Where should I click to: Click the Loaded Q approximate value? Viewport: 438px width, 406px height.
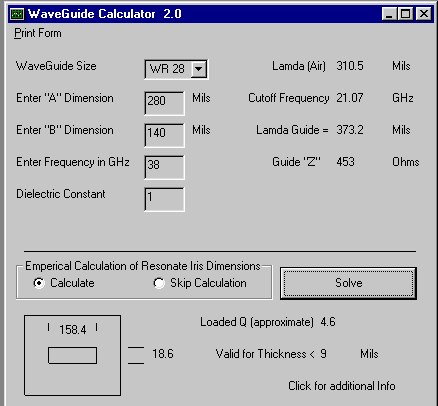coord(328,322)
